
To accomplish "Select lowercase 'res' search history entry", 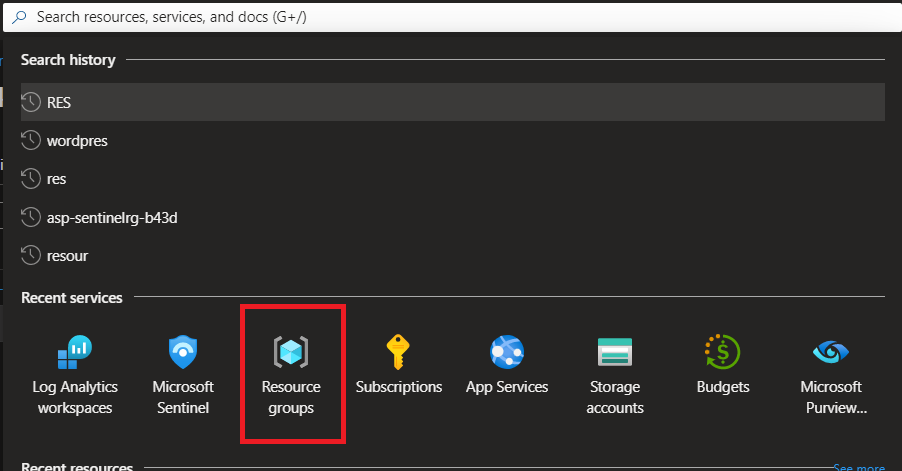I will [x=453, y=179].
